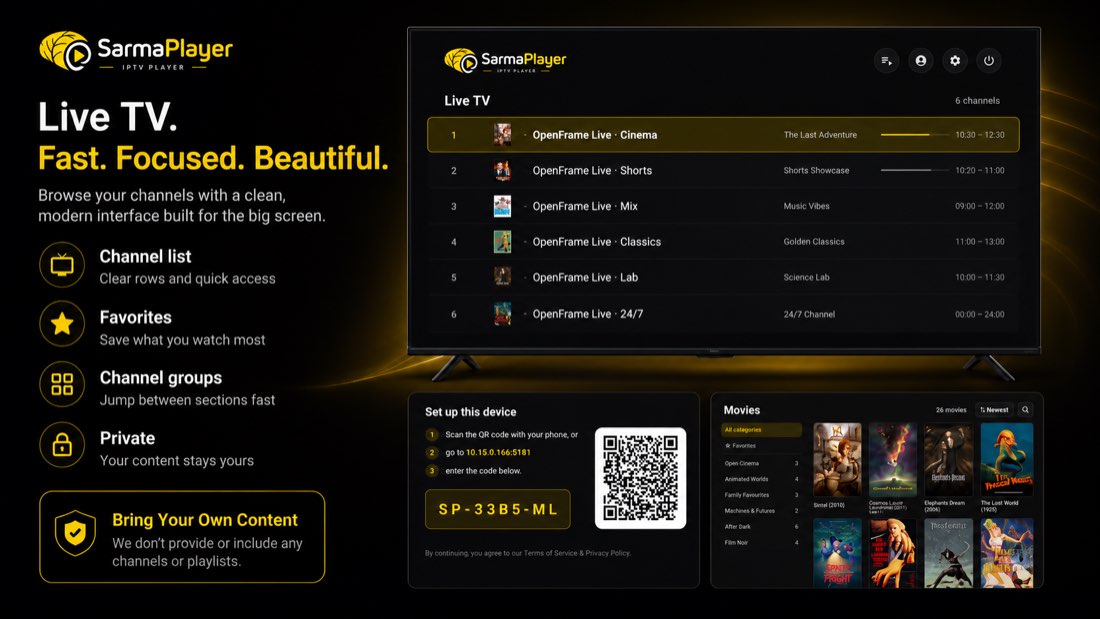The height and width of the screenshot is (619, 1100).
Task: Select the After Dark category
Action: [x=761, y=526]
